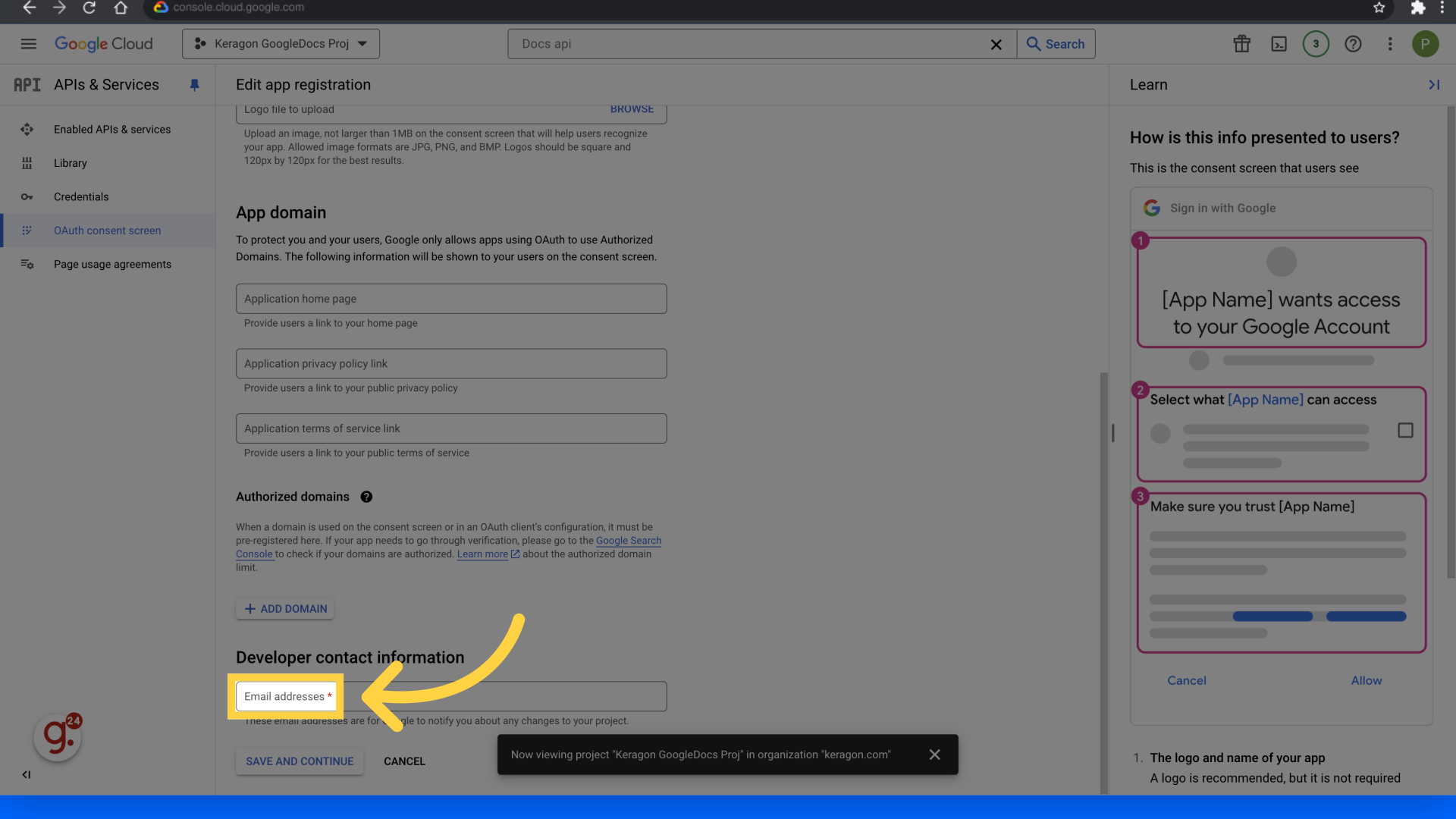Open notifications badge showing 3
Image resolution: width=1456 pixels, height=819 pixels.
(1316, 44)
